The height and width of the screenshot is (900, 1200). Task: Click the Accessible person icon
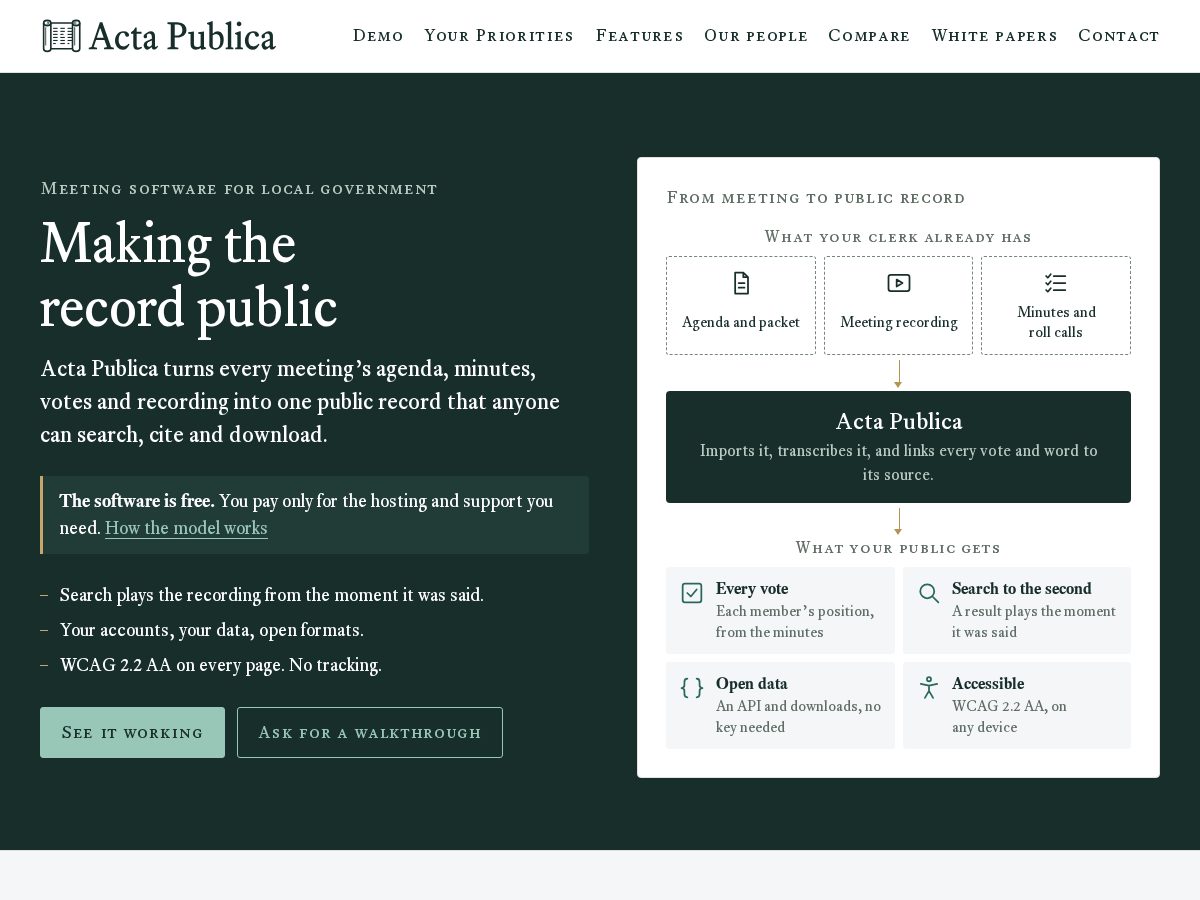tap(929, 688)
